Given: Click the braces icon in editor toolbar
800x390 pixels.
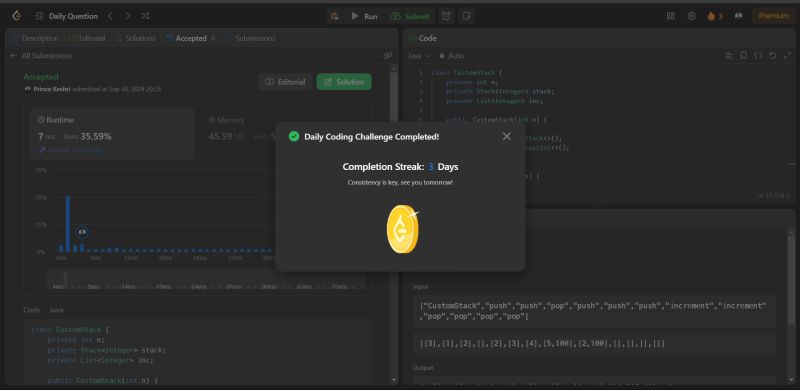Looking at the screenshot, I should (758, 56).
